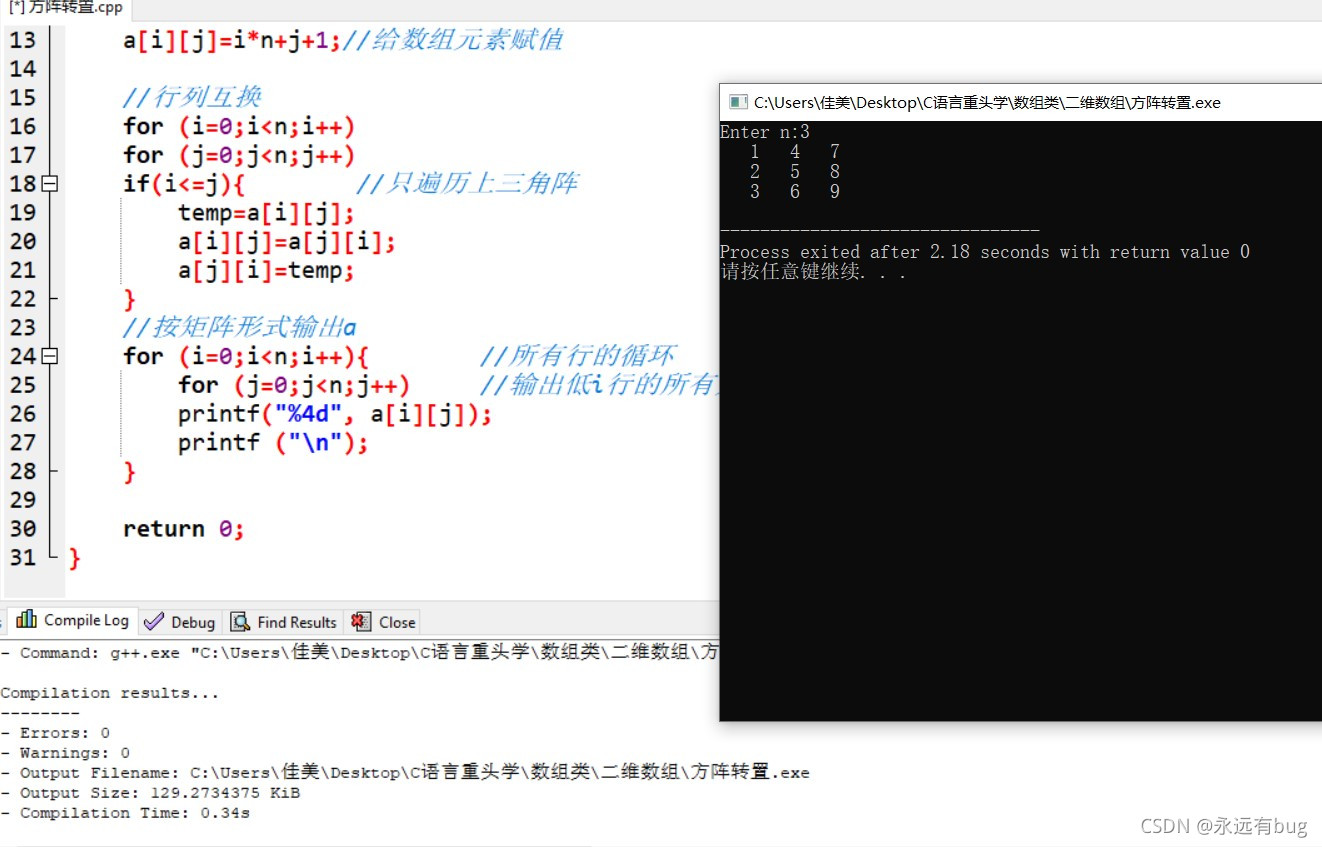Click 'Process exited after 2.18 seconds' console line
The width and height of the screenshot is (1322, 847).
click(x=985, y=252)
